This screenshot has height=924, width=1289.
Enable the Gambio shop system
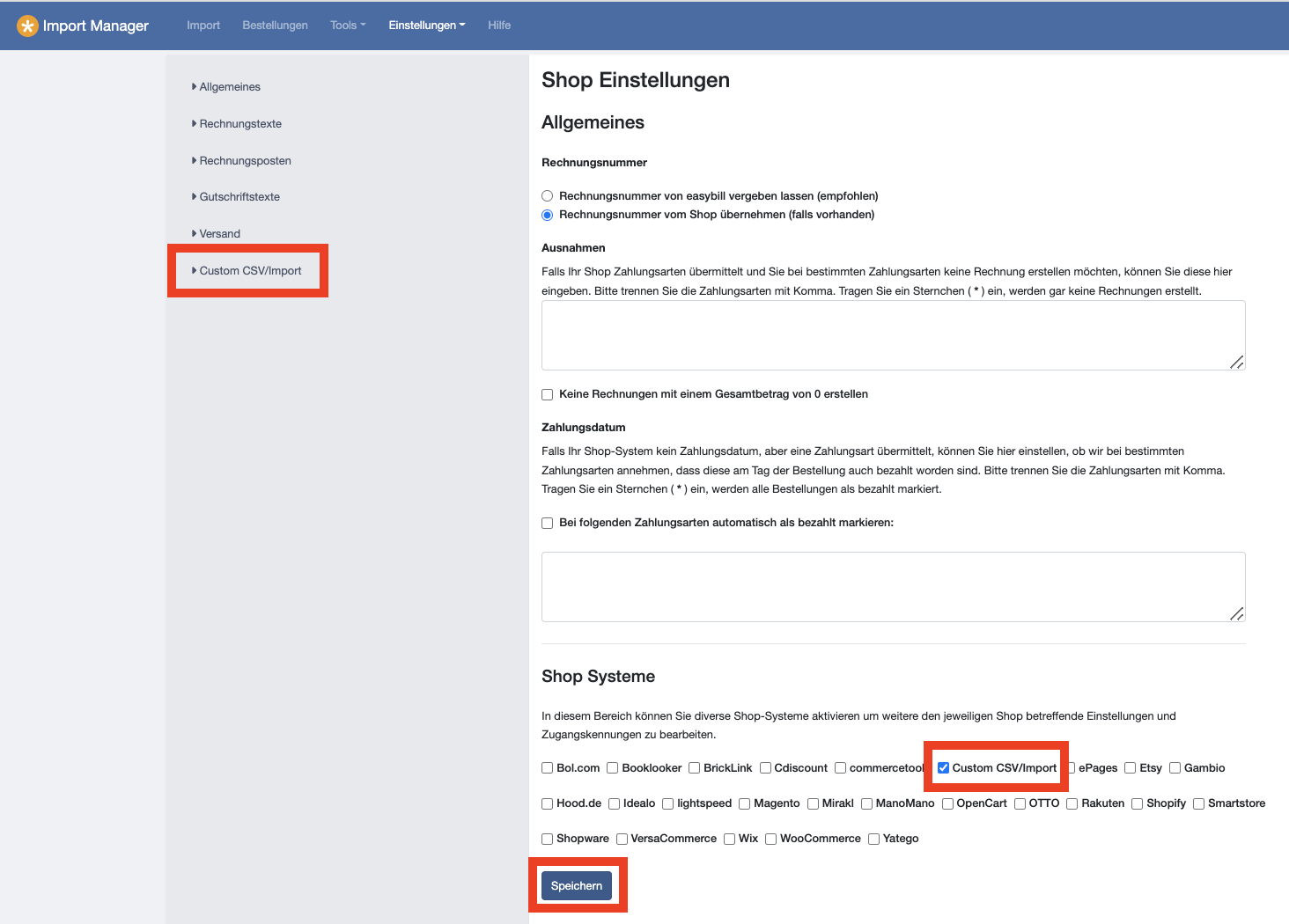click(1175, 768)
